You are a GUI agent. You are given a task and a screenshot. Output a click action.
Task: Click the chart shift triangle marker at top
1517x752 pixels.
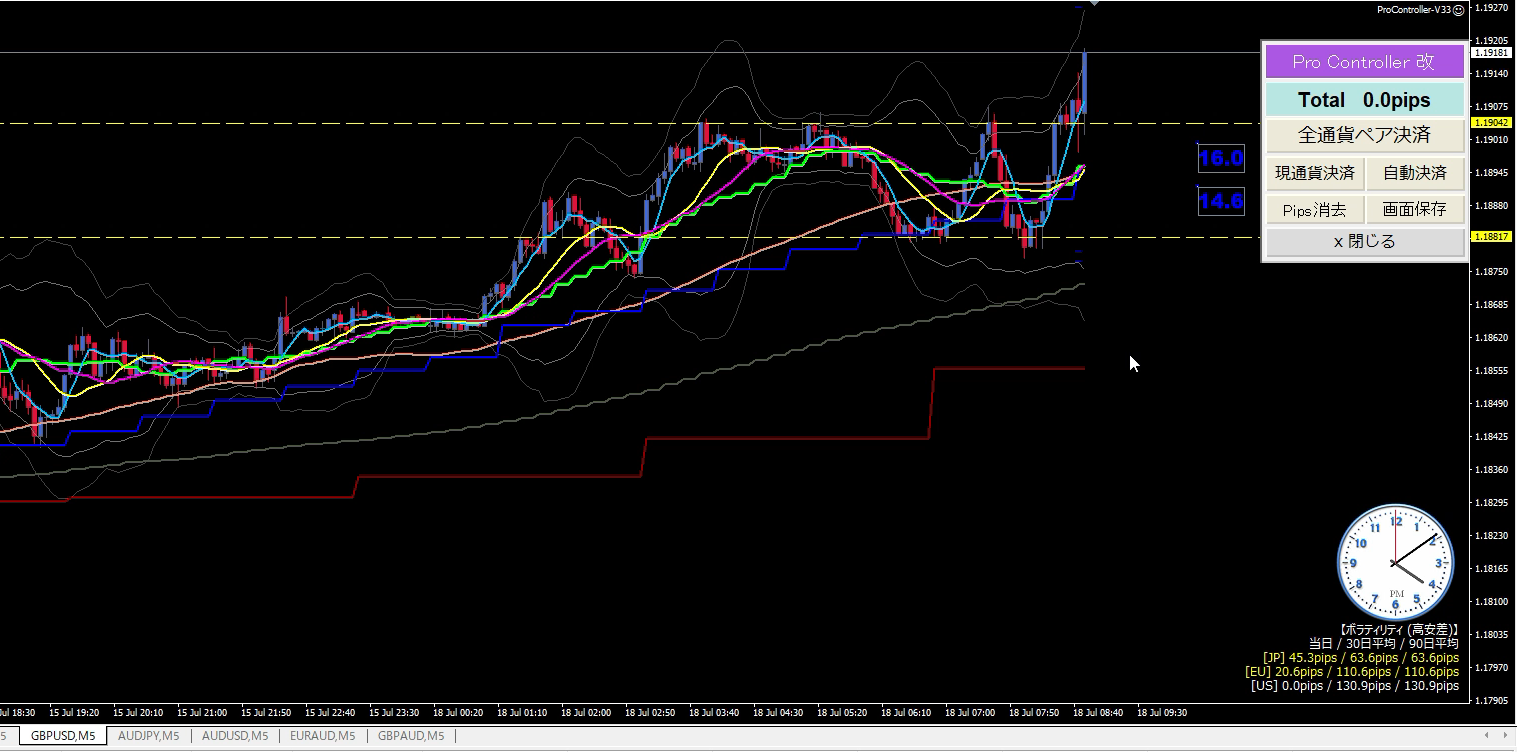pyautogui.click(x=1093, y=4)
